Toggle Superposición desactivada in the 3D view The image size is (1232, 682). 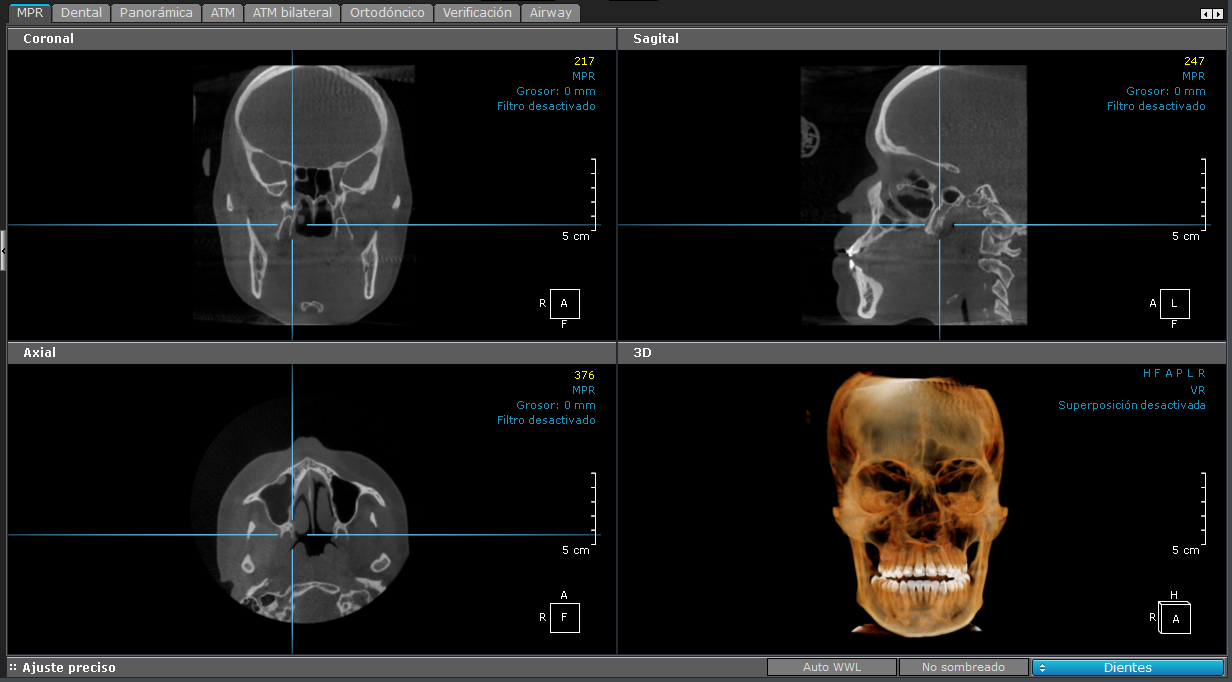1131,406
